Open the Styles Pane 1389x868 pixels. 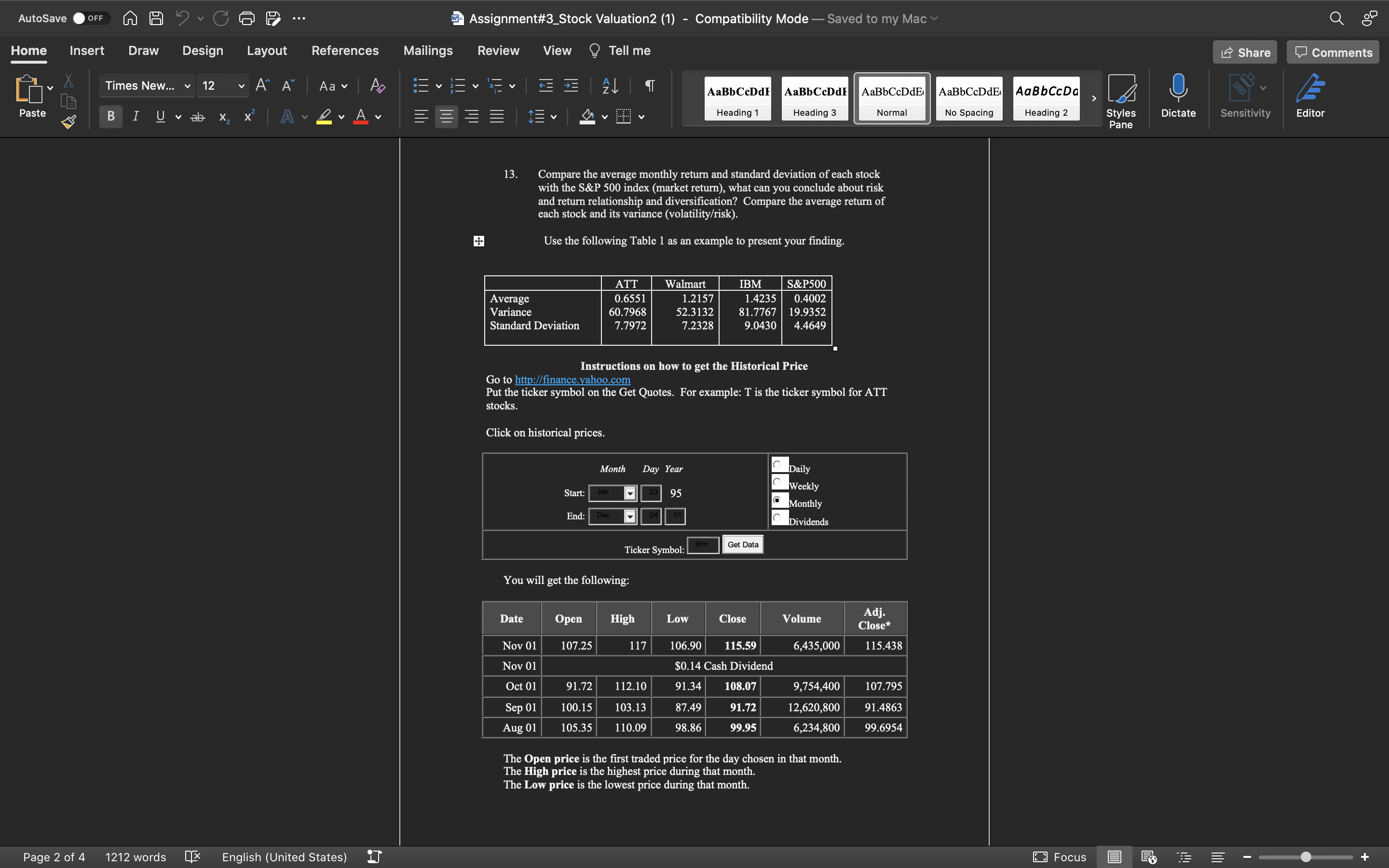pos(1120,101)
